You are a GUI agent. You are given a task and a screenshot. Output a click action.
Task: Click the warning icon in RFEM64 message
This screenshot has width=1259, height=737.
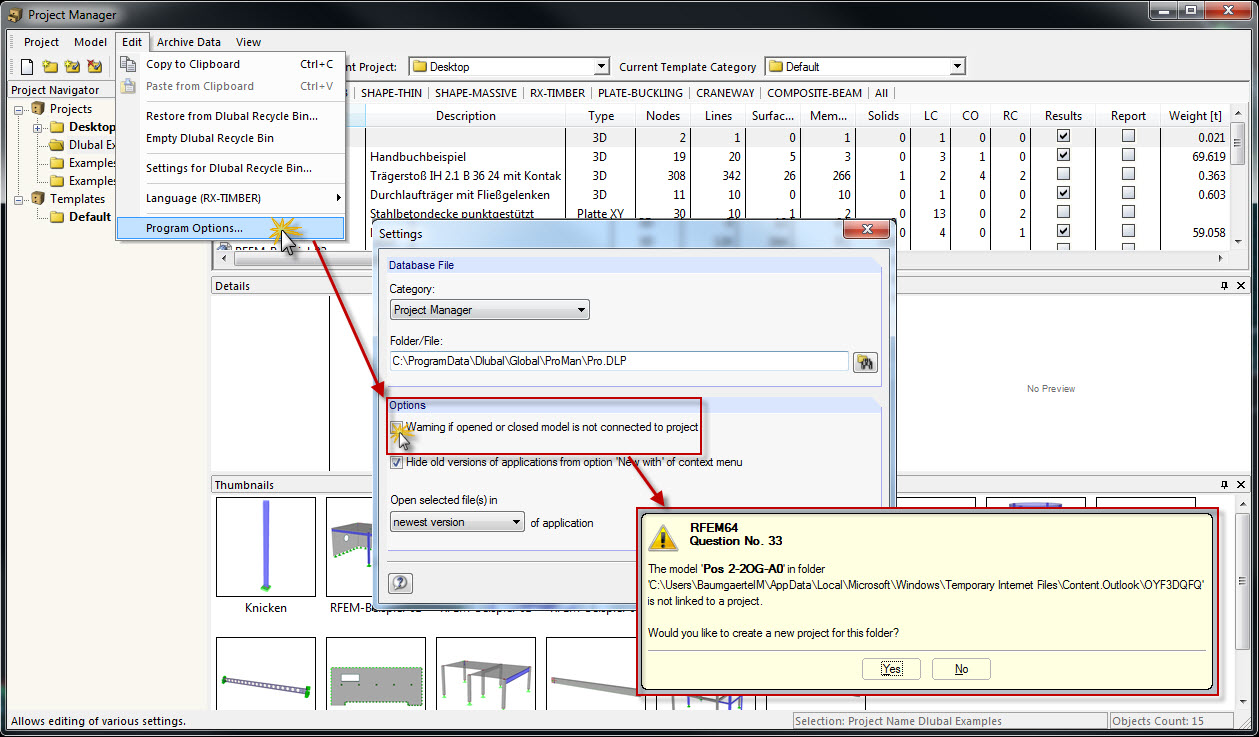click(662, 537)
